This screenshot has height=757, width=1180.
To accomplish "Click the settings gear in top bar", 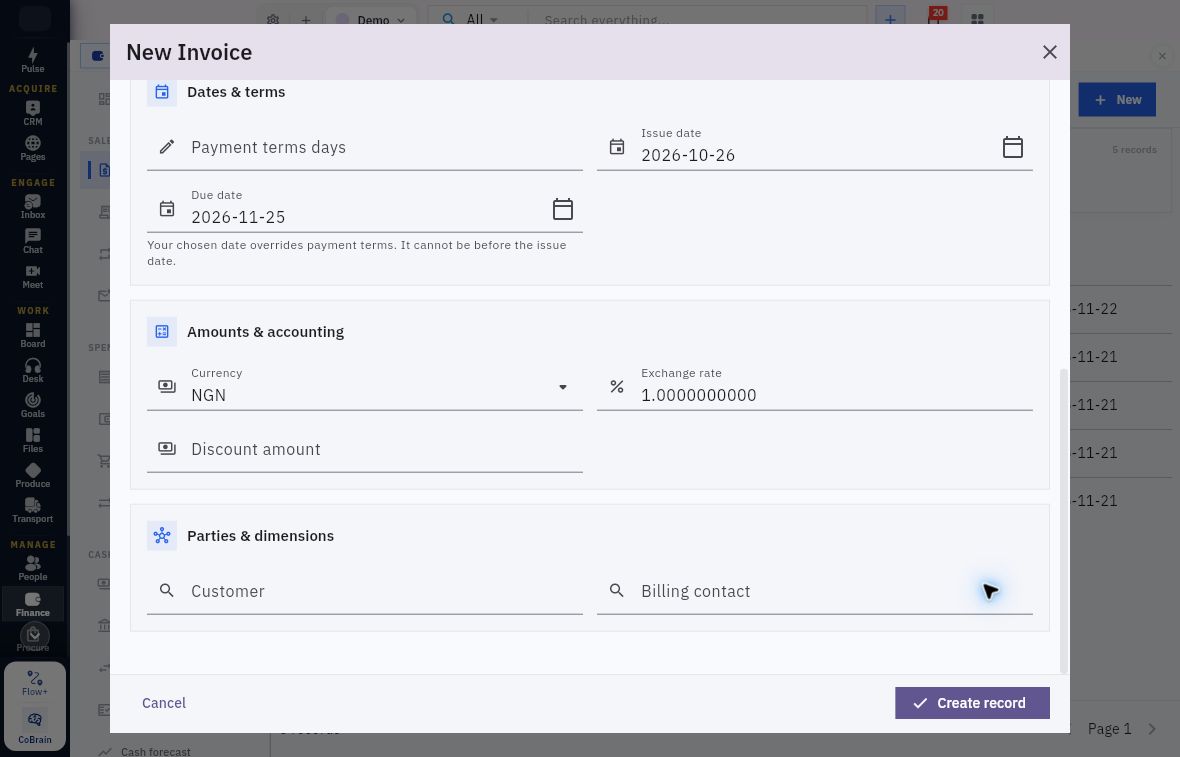I will [272, 20].
